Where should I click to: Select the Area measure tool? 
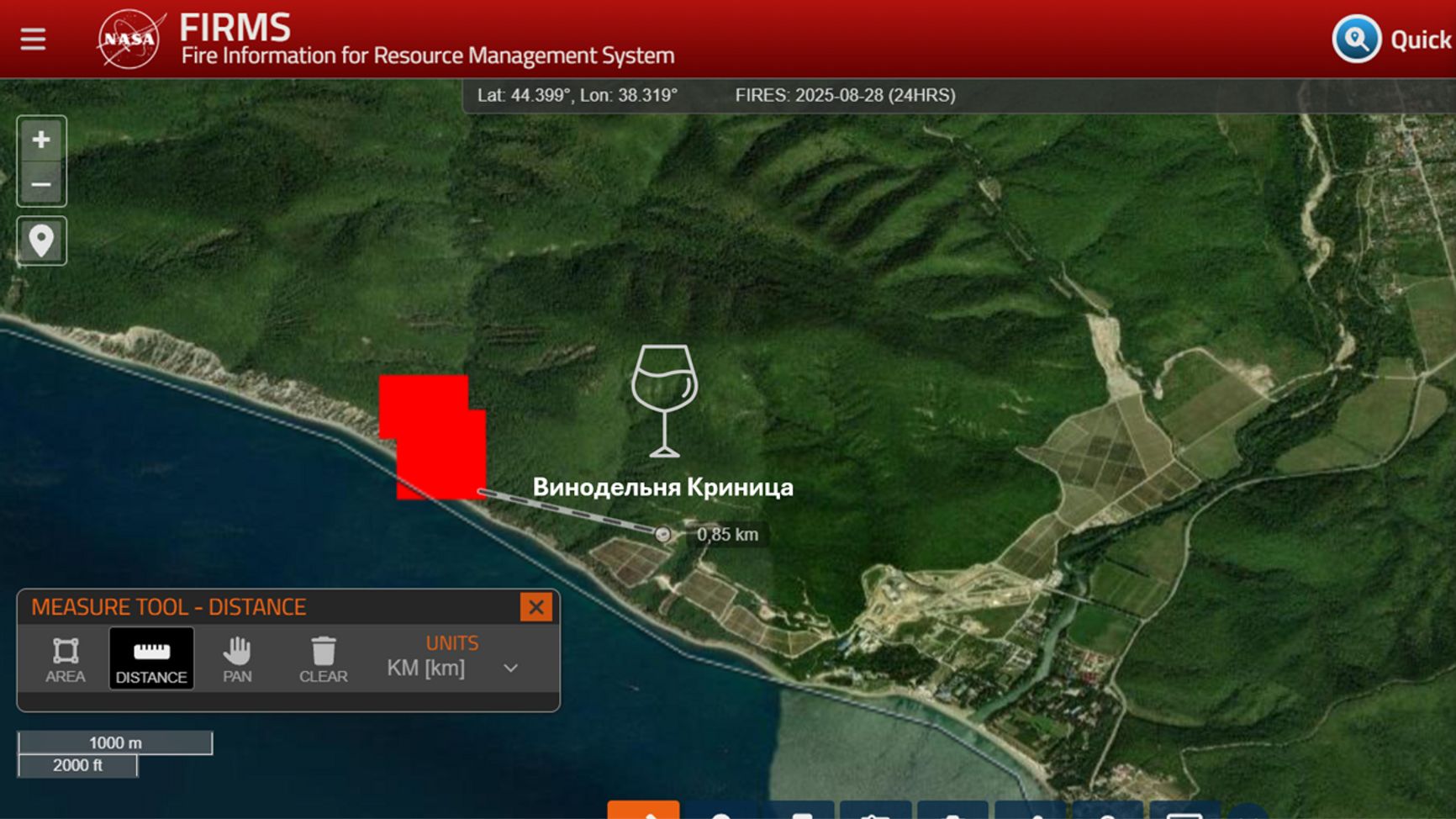[66, 658]
